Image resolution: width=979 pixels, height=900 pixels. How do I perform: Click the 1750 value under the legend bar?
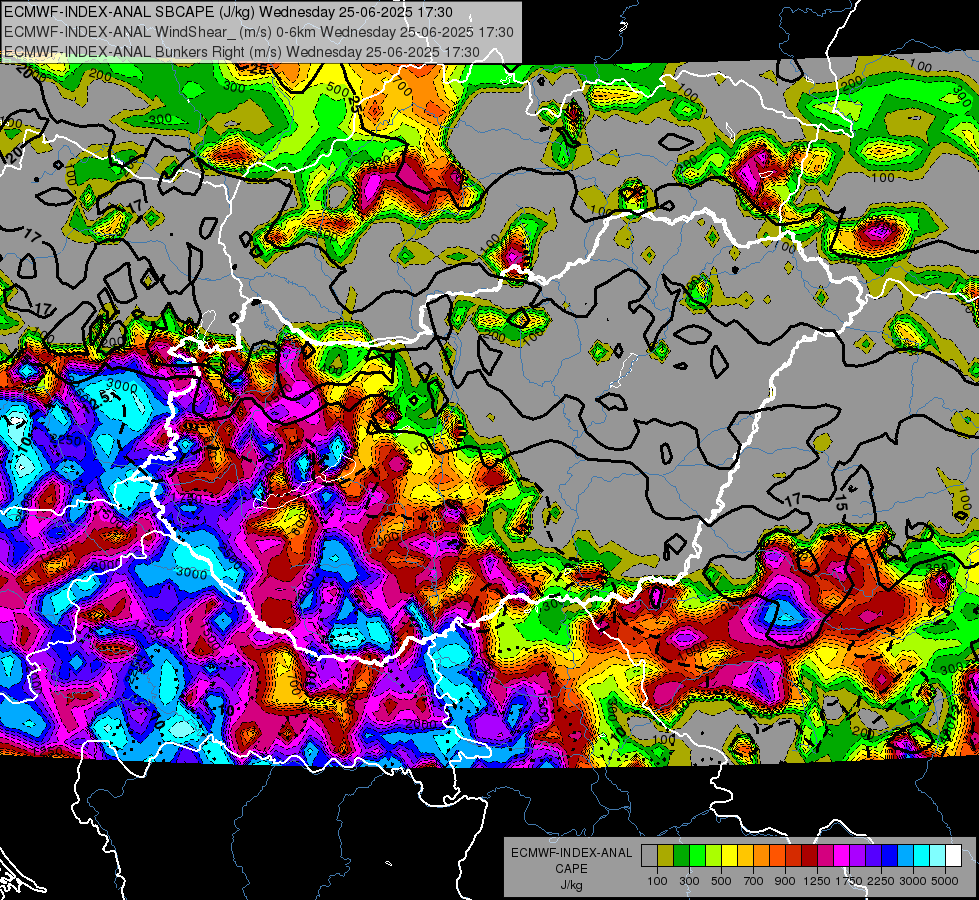tap(849, 881)
